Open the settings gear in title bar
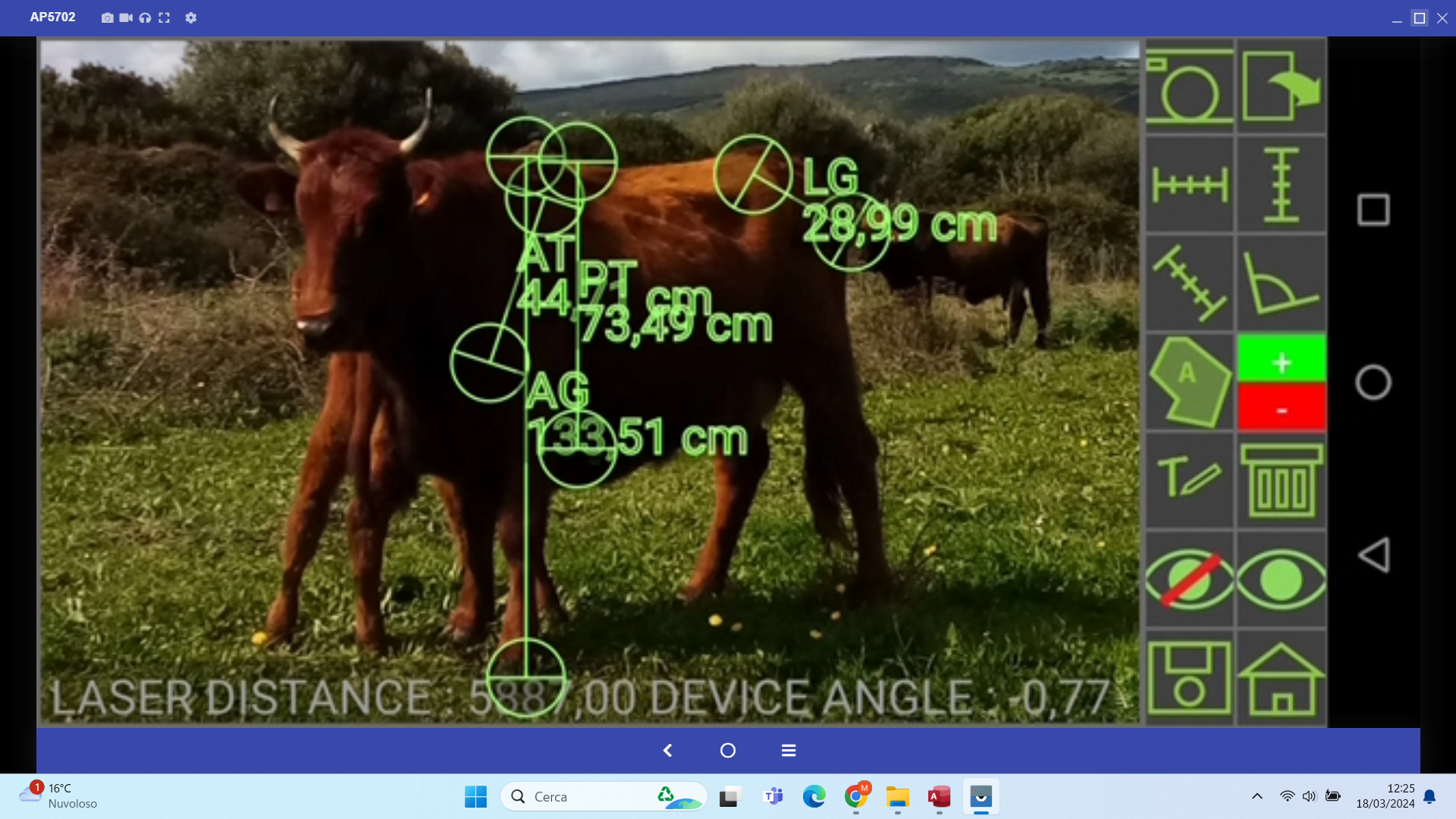 point(191,17)
